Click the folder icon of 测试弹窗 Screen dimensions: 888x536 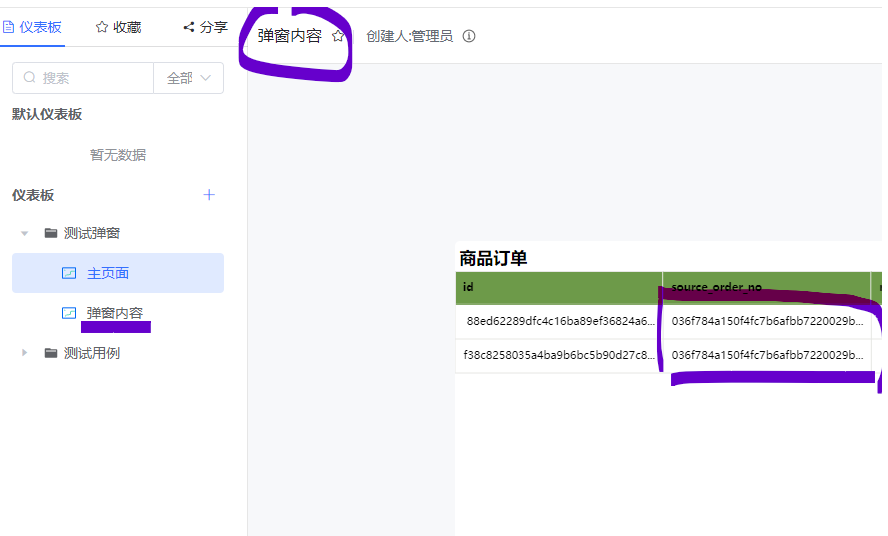[x=51, y=233]
